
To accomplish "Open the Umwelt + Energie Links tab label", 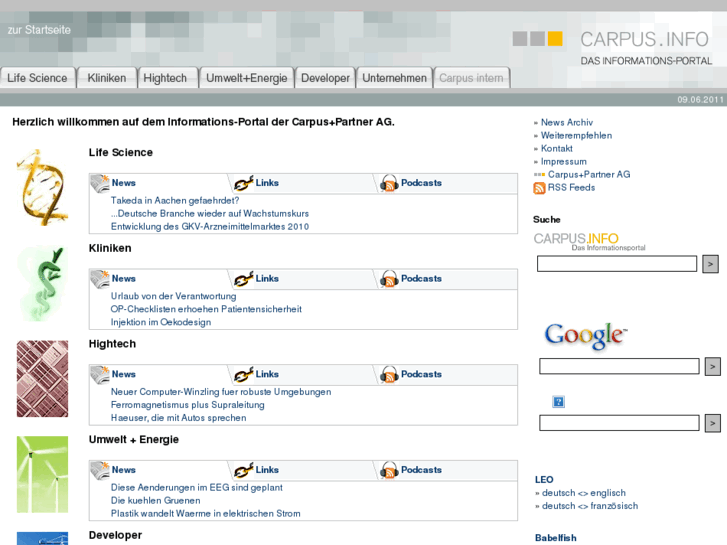I will [x=267, y=469].
